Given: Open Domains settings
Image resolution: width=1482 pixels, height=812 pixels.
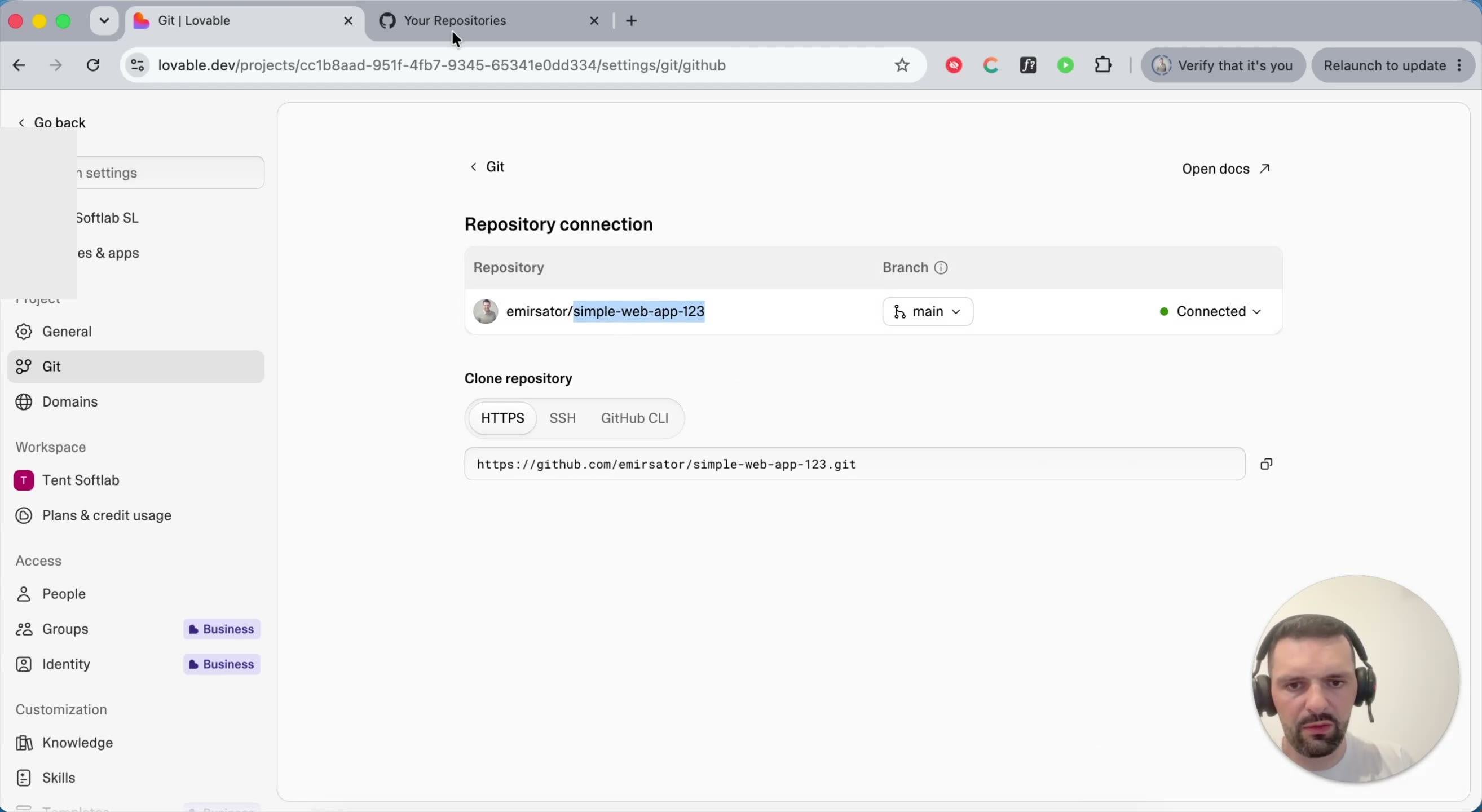Looking at the screenshot, I should click(x=136, y=401).
